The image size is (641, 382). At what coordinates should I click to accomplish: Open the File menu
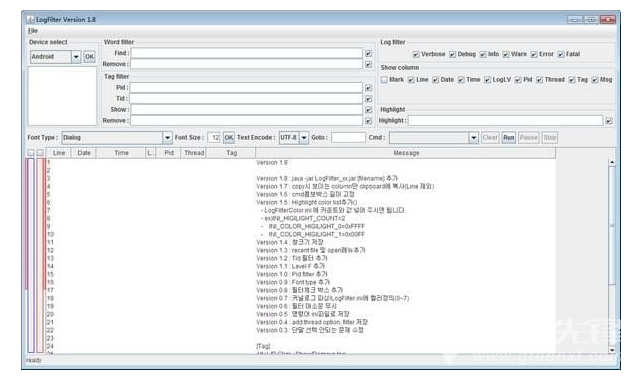point(33,31)
